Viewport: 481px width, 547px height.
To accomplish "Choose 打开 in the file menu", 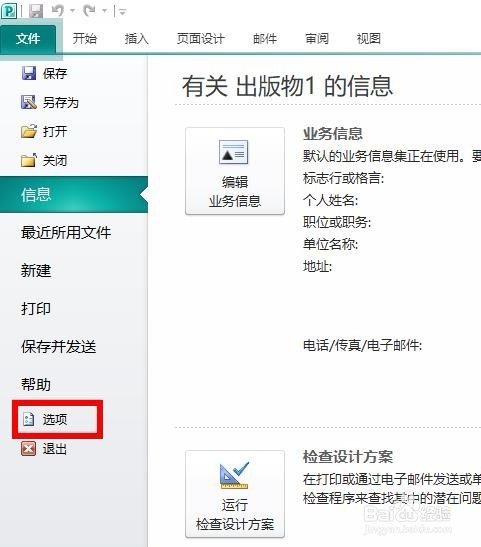I will [55, 132].
